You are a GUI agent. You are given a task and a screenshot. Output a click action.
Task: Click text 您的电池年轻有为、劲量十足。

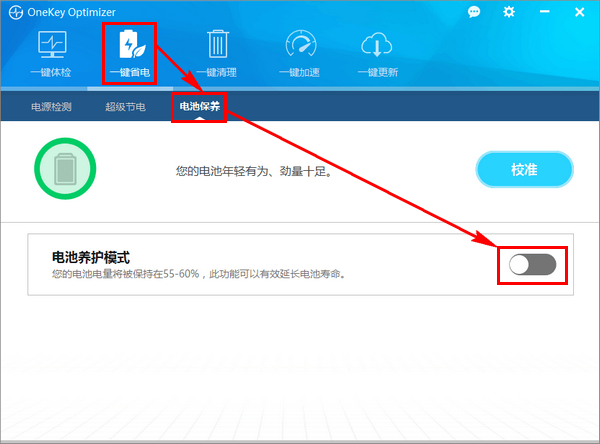[254, 171]
